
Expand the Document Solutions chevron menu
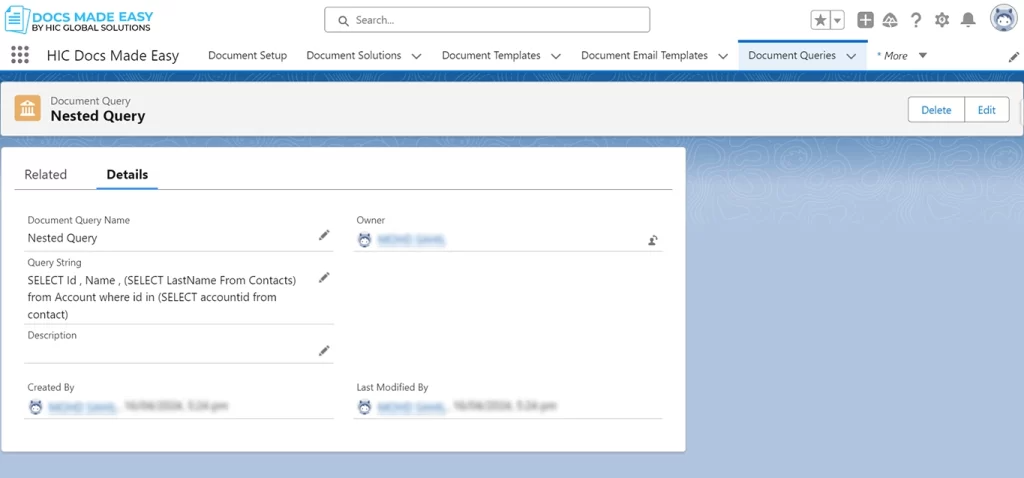coord(416,56)
